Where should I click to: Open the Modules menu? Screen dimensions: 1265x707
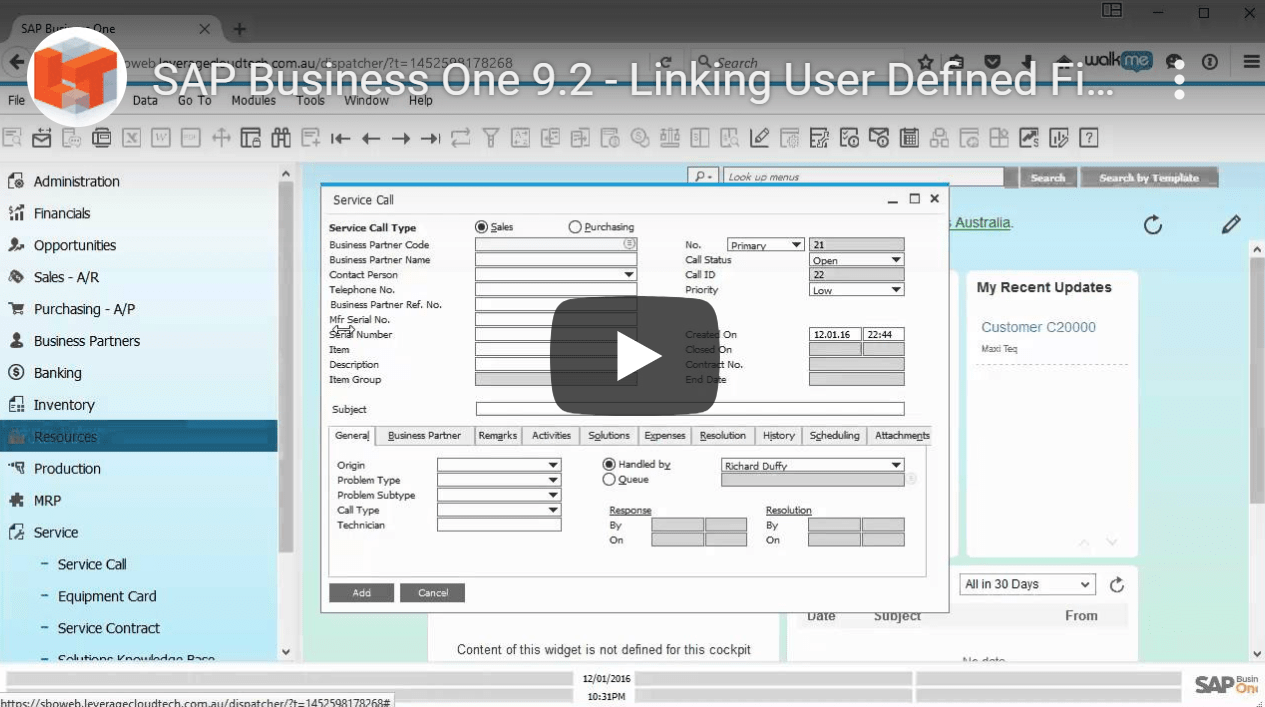[253, 100]
